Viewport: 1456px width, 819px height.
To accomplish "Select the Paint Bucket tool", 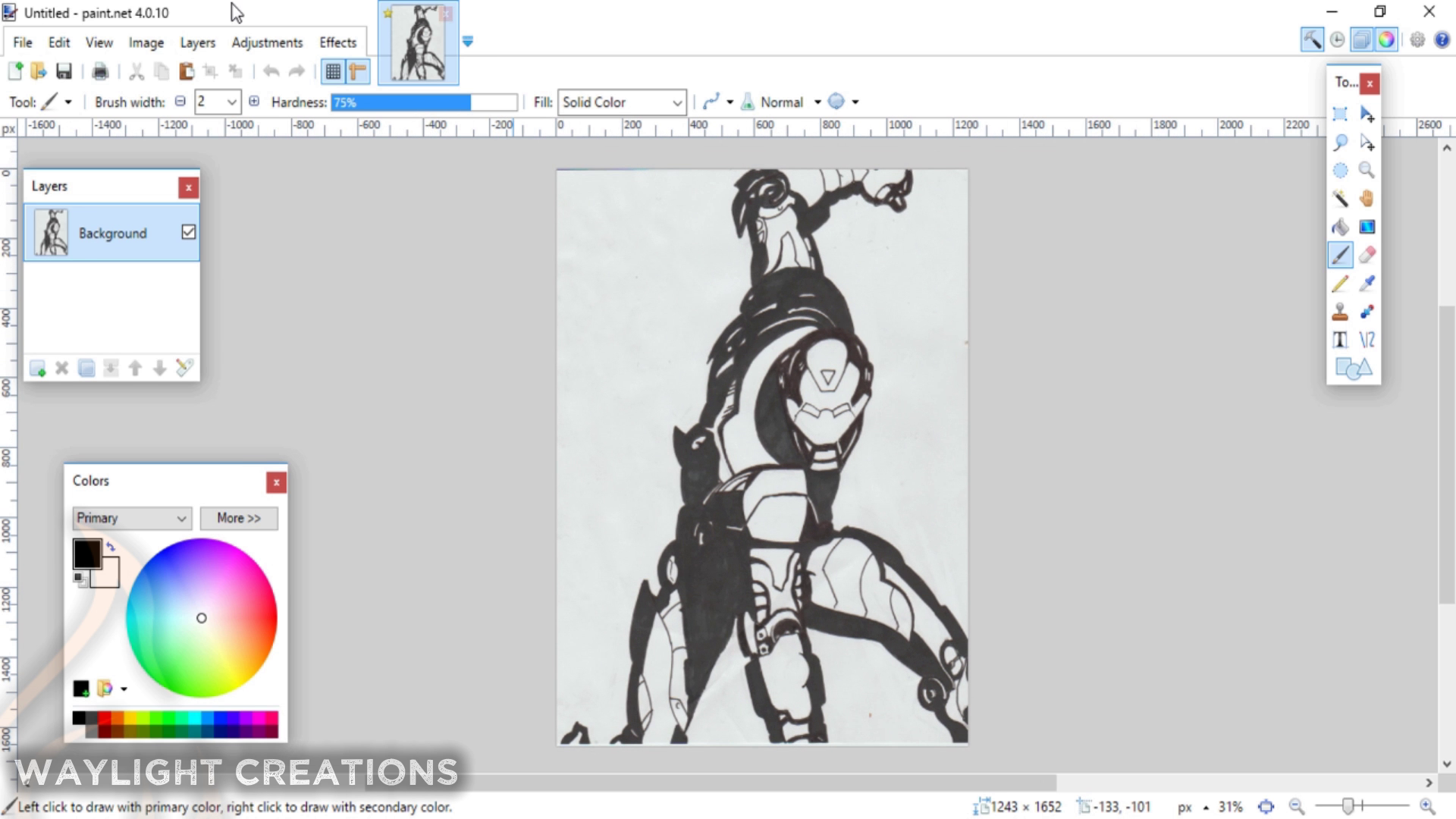I will tap(1340, 227).
